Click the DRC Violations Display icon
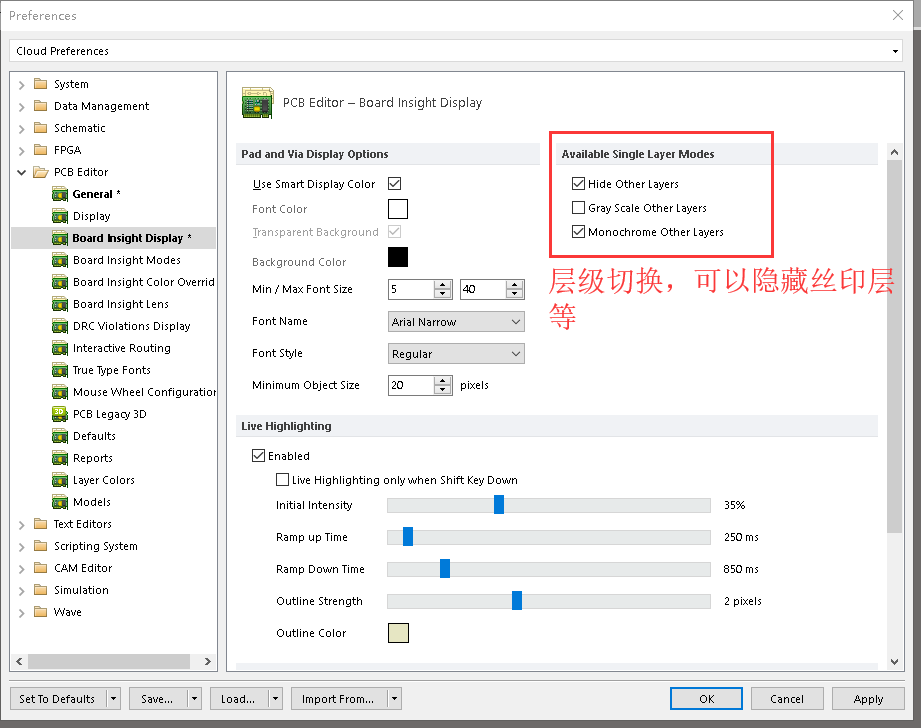 point(60,326)
